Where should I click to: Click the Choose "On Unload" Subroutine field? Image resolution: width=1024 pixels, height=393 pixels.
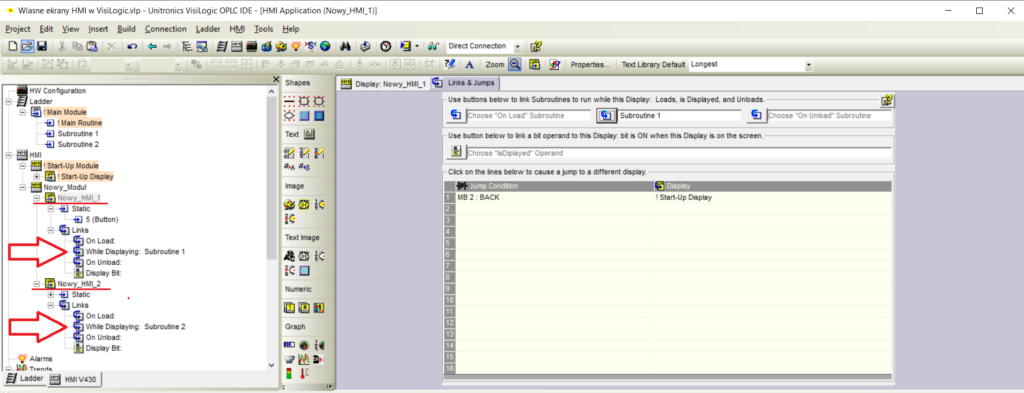tap(829, 116)
